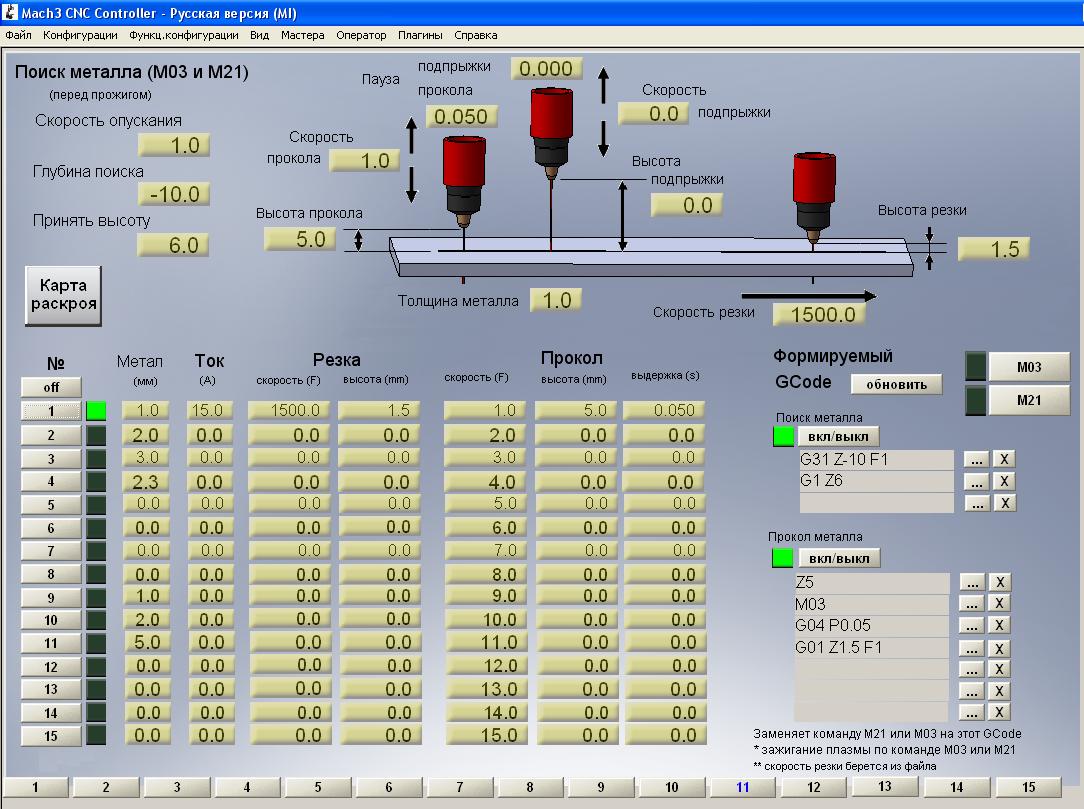
Task: Click the Скорость резки value field 1500.0
Action: pos(818,315)
